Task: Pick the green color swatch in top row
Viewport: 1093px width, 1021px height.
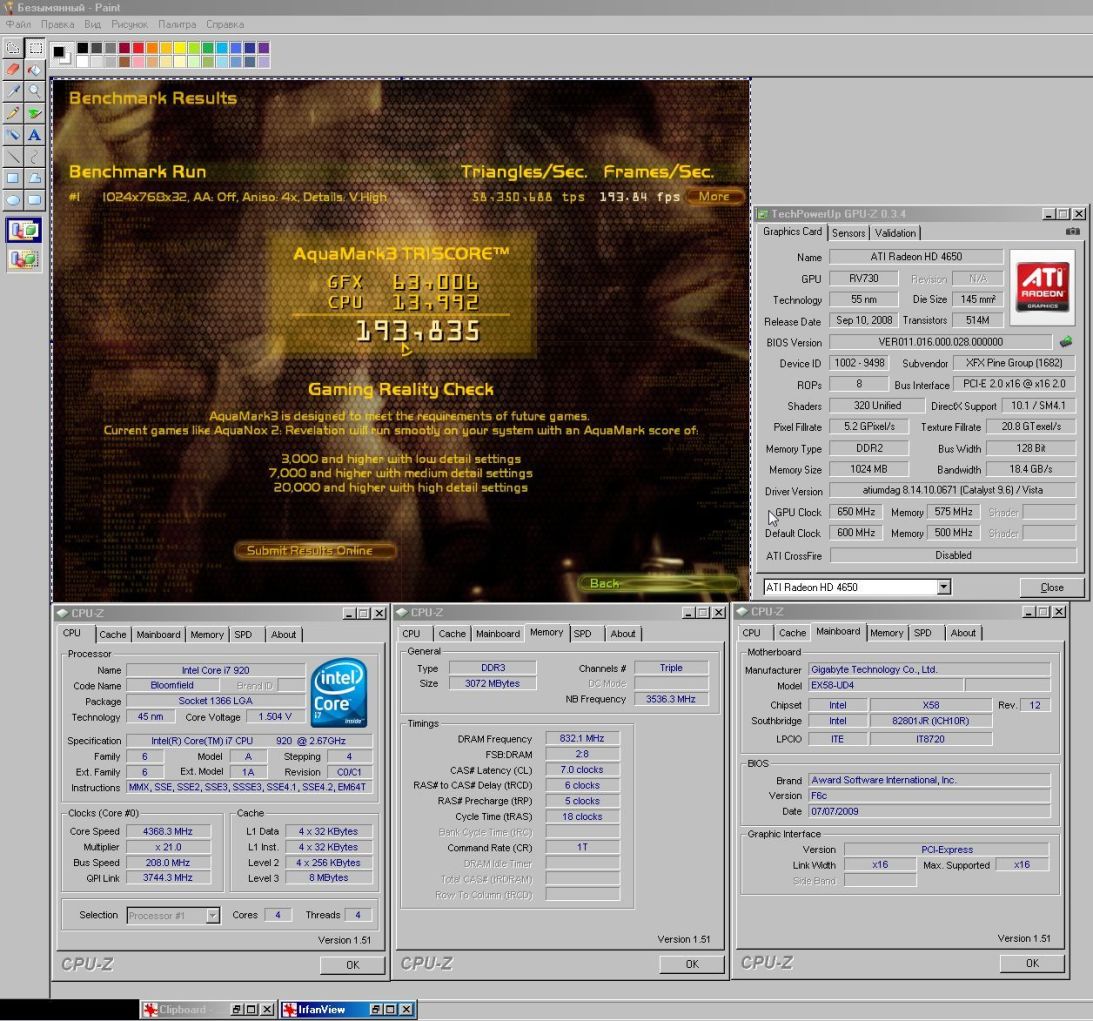Action: point(208,48)
